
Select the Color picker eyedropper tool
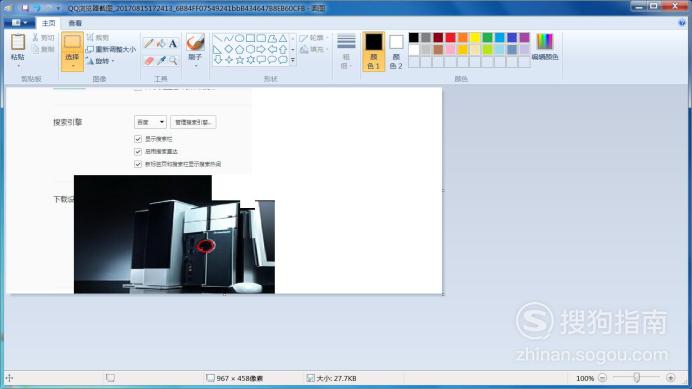point(161,60)
